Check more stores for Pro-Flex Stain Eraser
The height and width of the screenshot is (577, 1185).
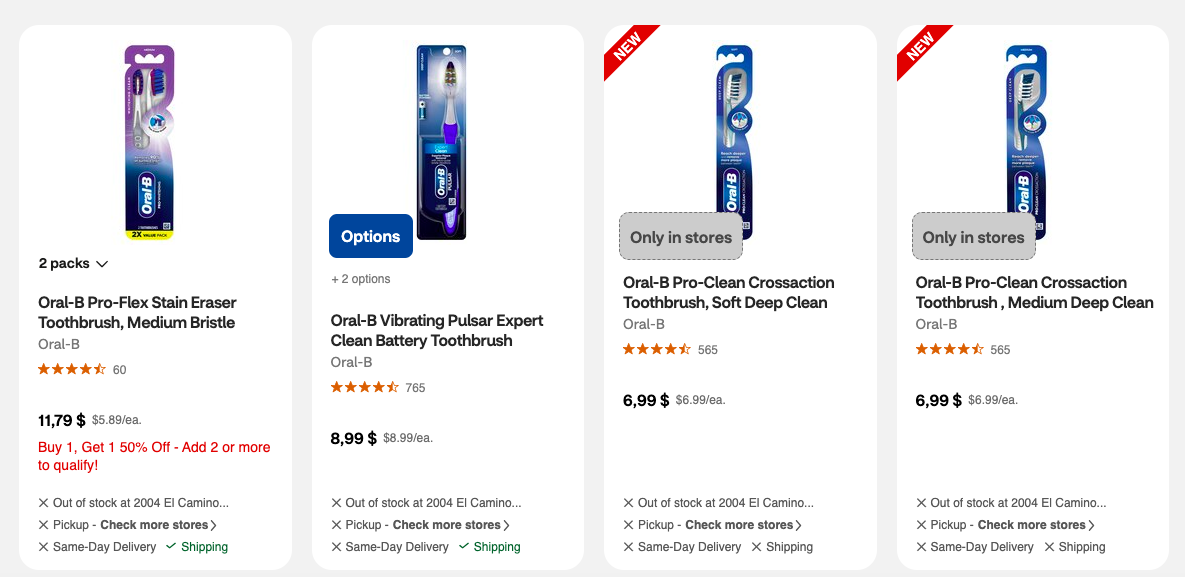pyautogui.click(x=158, y=525)
